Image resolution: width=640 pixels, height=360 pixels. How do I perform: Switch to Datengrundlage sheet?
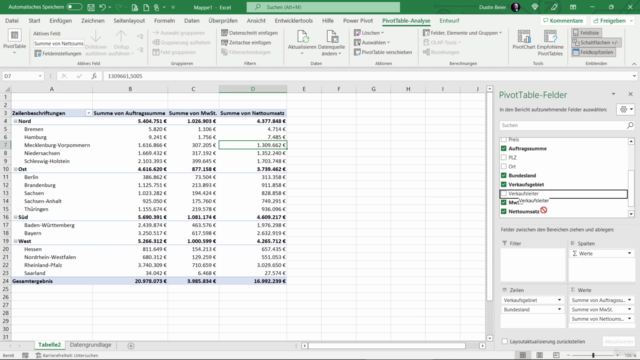point(90,345)
